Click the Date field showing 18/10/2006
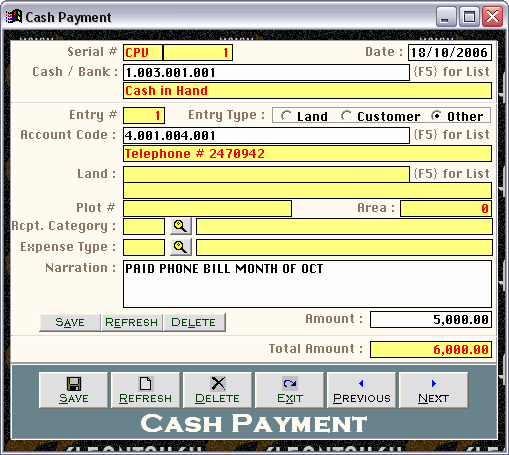The image size is (509, 455). click(450, 53)
